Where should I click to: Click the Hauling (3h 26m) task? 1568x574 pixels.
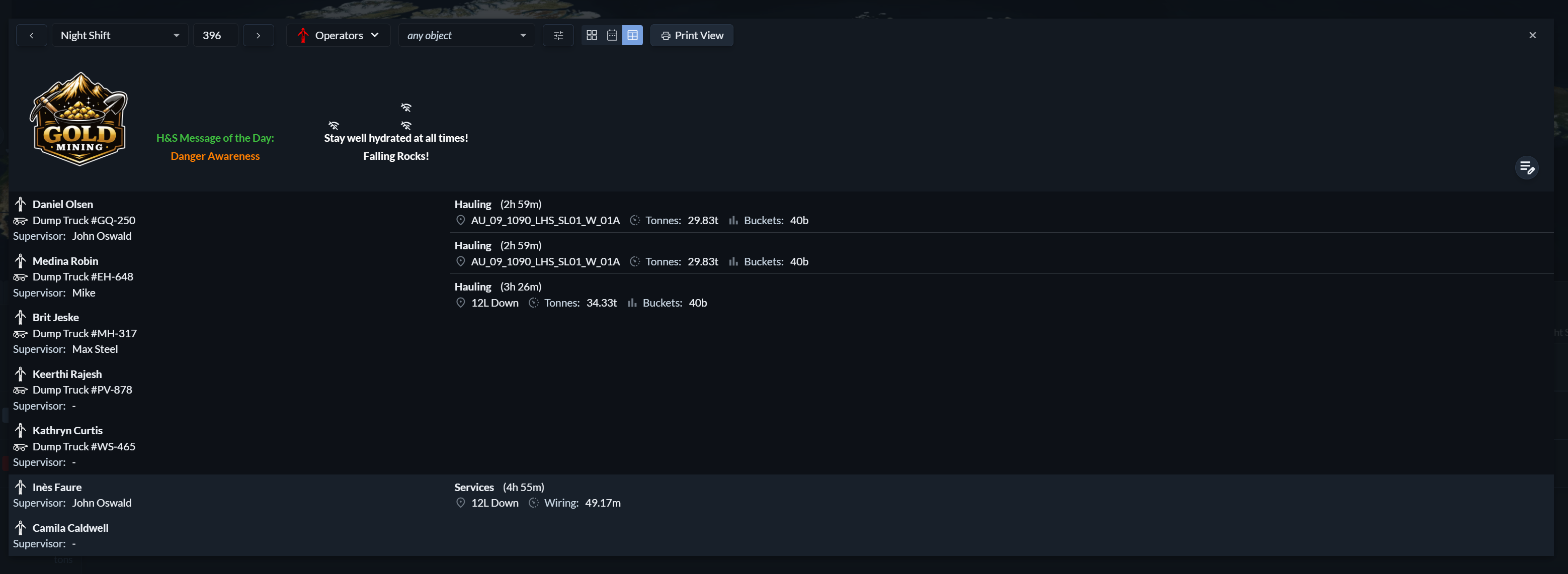coord(498,286)
